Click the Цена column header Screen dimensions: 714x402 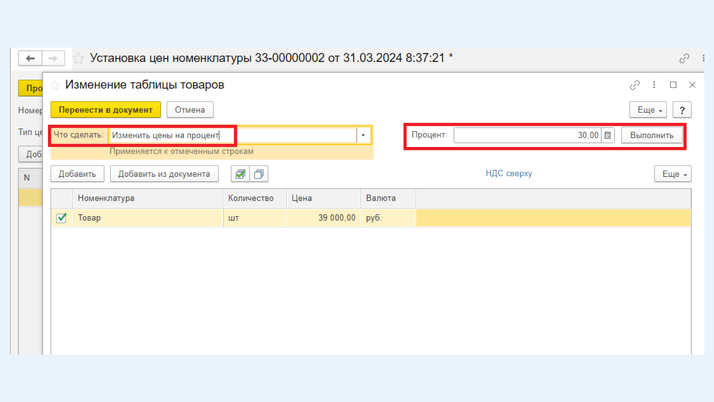324,198
